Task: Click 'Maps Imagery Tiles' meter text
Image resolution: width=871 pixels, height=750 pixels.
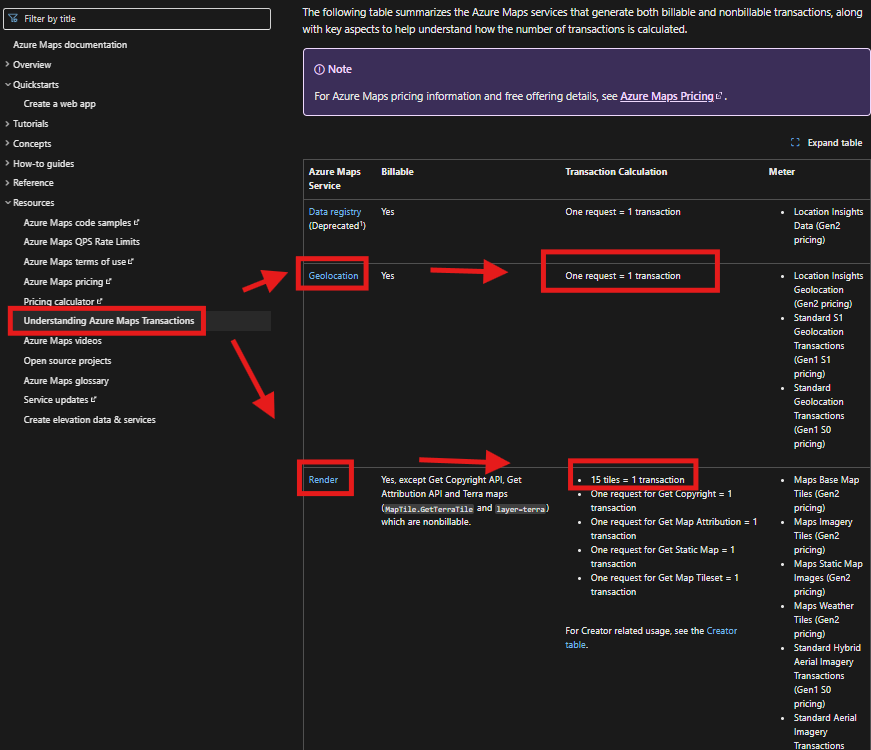Action: (x=823, y=536)
